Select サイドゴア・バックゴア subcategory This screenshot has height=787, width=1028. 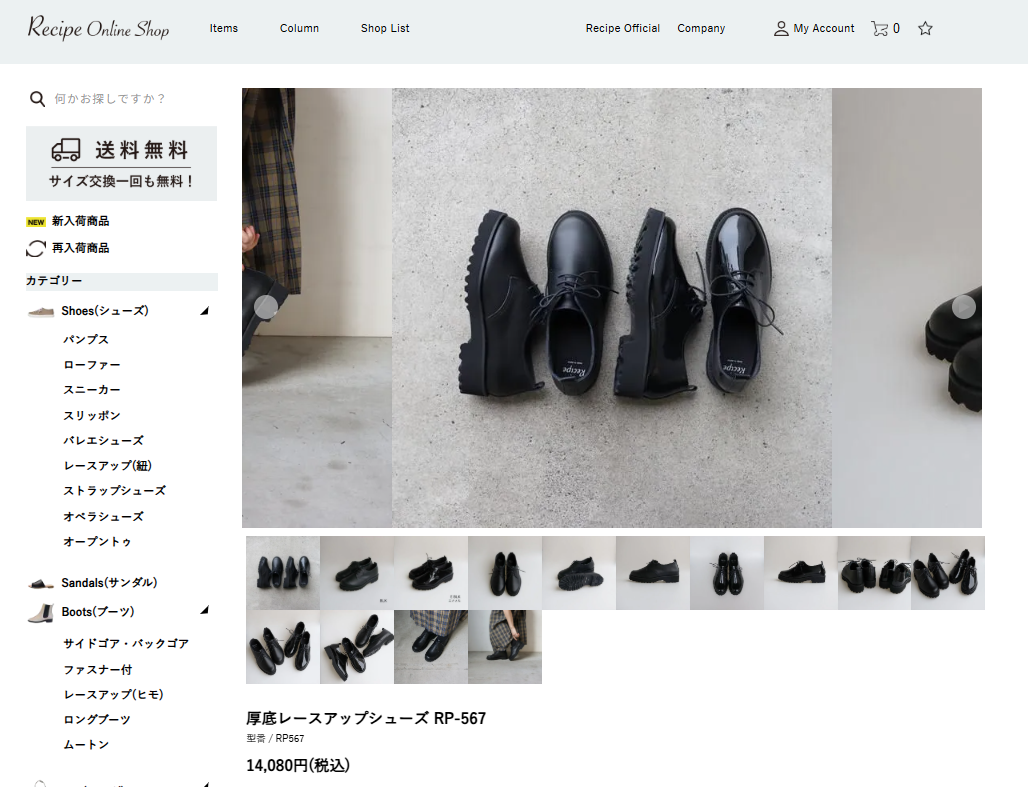click(x=126, y=643)
